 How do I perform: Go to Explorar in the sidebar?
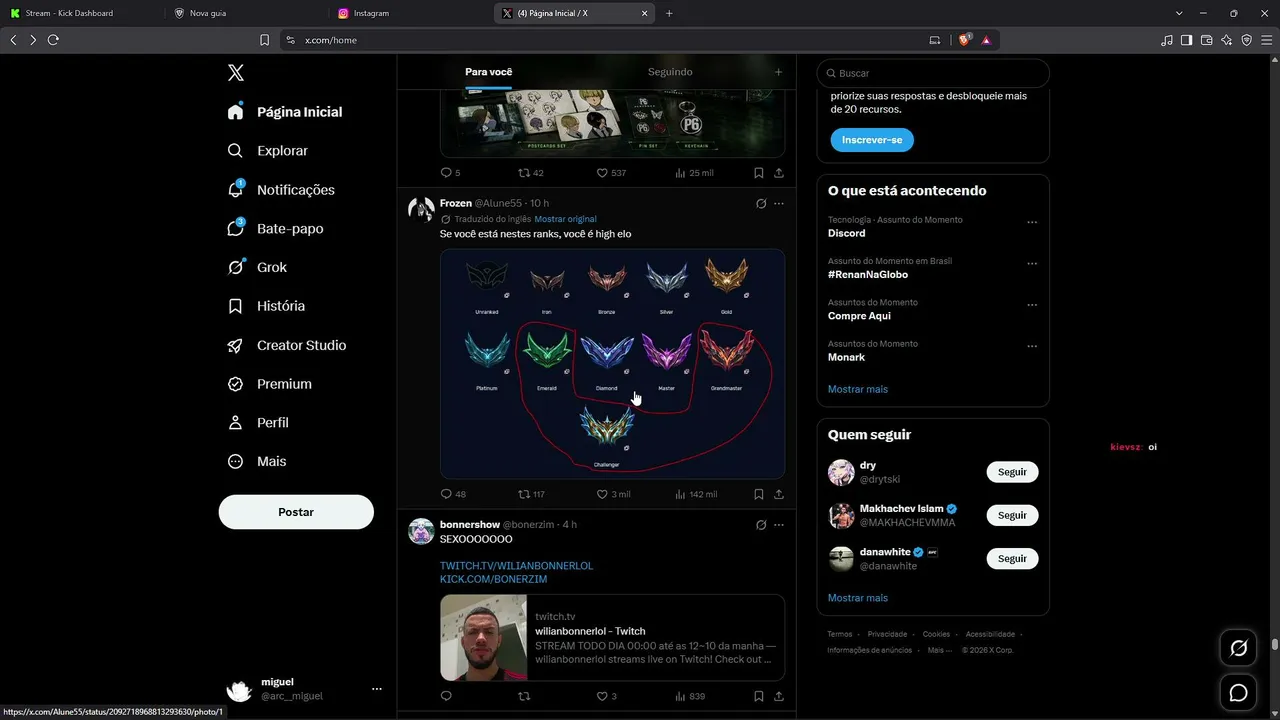[268, 151]
